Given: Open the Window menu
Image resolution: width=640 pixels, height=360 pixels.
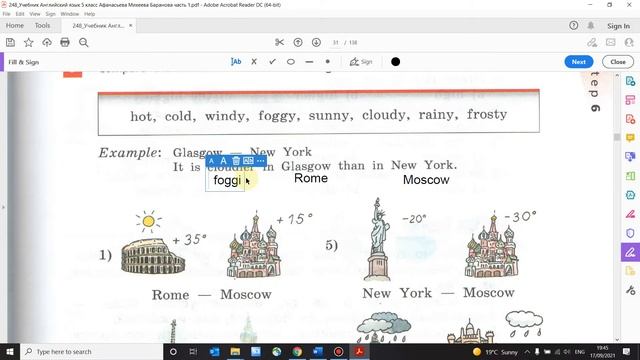Looking at the screenshot, I should coord(69,14).
